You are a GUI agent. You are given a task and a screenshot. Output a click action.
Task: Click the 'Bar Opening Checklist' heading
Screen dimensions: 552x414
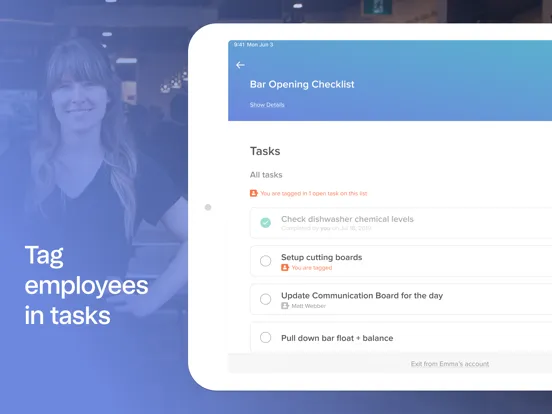[x=302, y=84]
